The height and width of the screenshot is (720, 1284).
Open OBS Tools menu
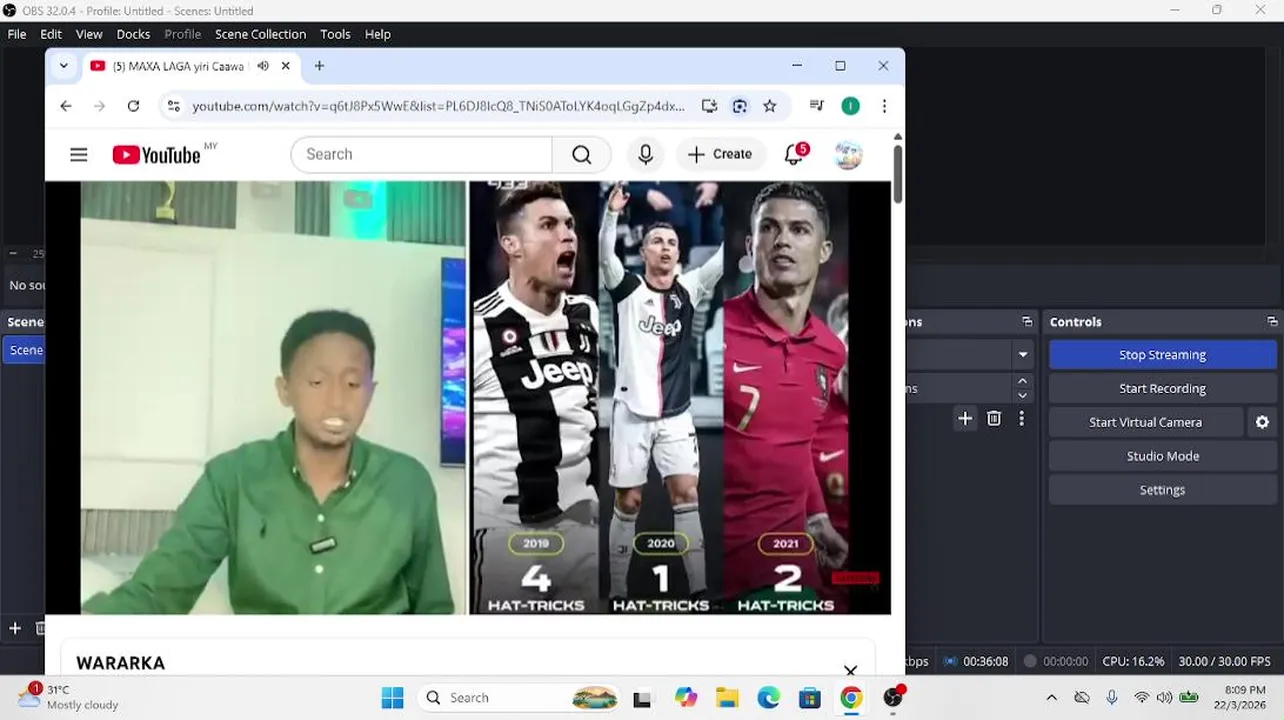(335, 34)
